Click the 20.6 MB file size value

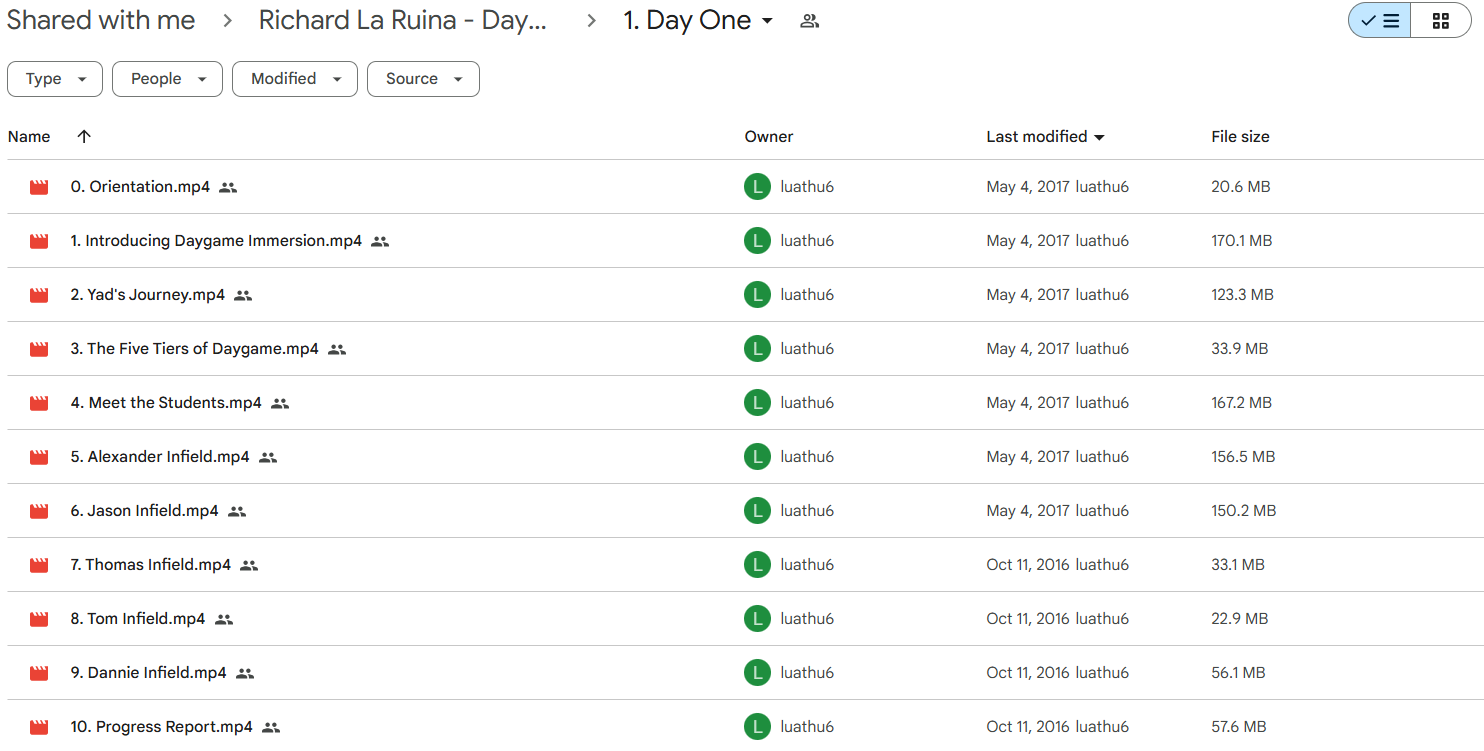1240,187
